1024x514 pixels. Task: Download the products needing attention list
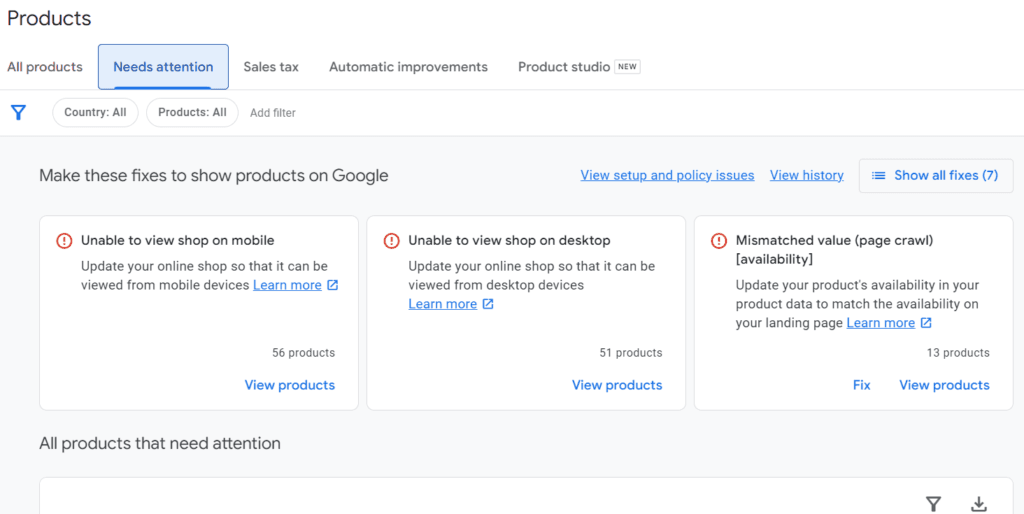coord(978,504)
